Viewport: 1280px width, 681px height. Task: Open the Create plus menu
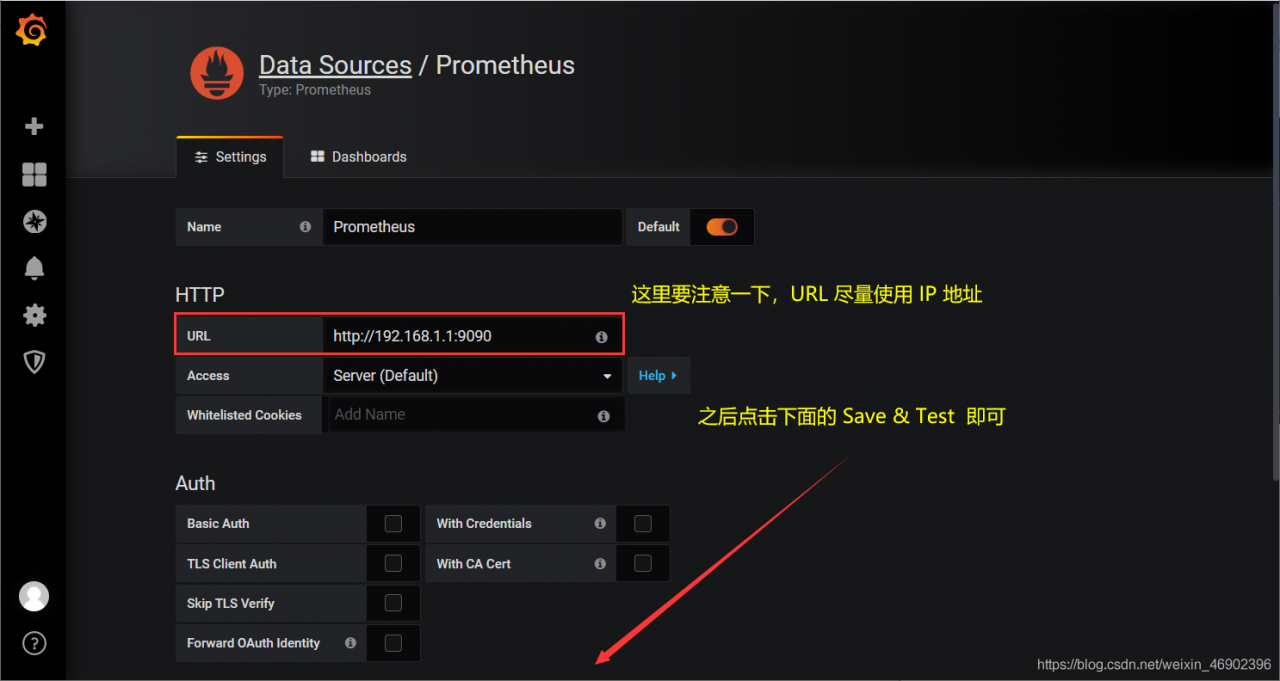pyautogui.click(x=34, y=126)
